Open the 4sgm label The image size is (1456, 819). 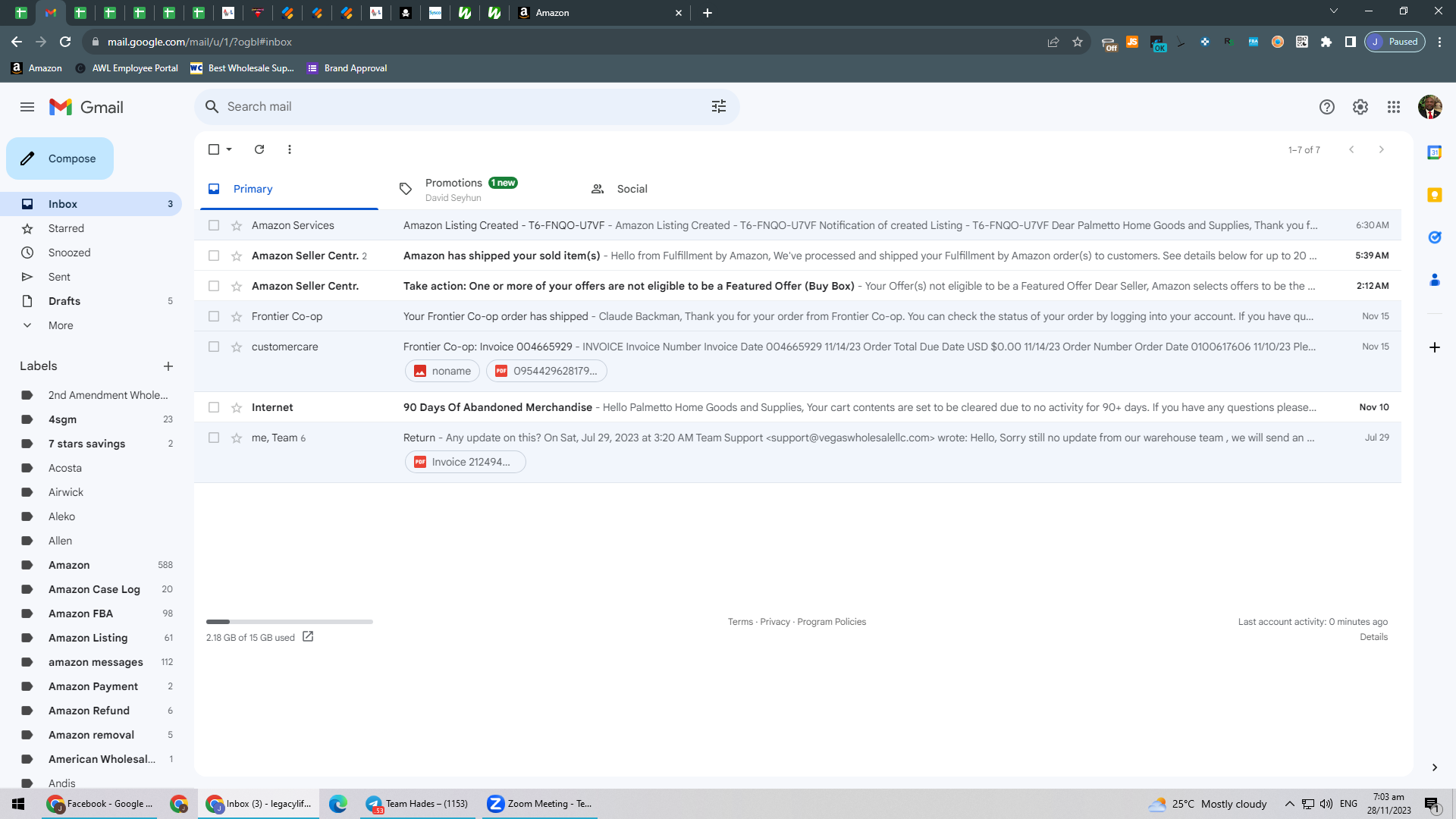(91, 419)
